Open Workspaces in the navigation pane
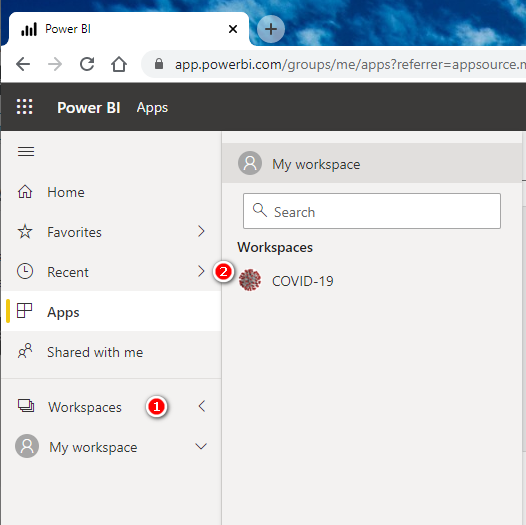 pos(111,407)
